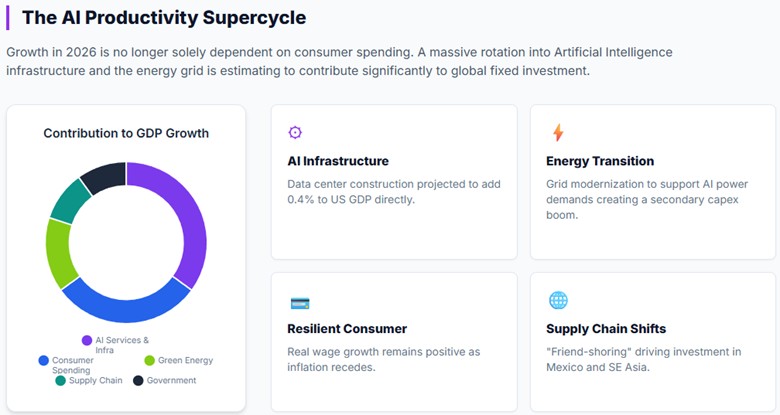
Task: Click the AI Infrastructure chip icon
Action: [295, 132]
